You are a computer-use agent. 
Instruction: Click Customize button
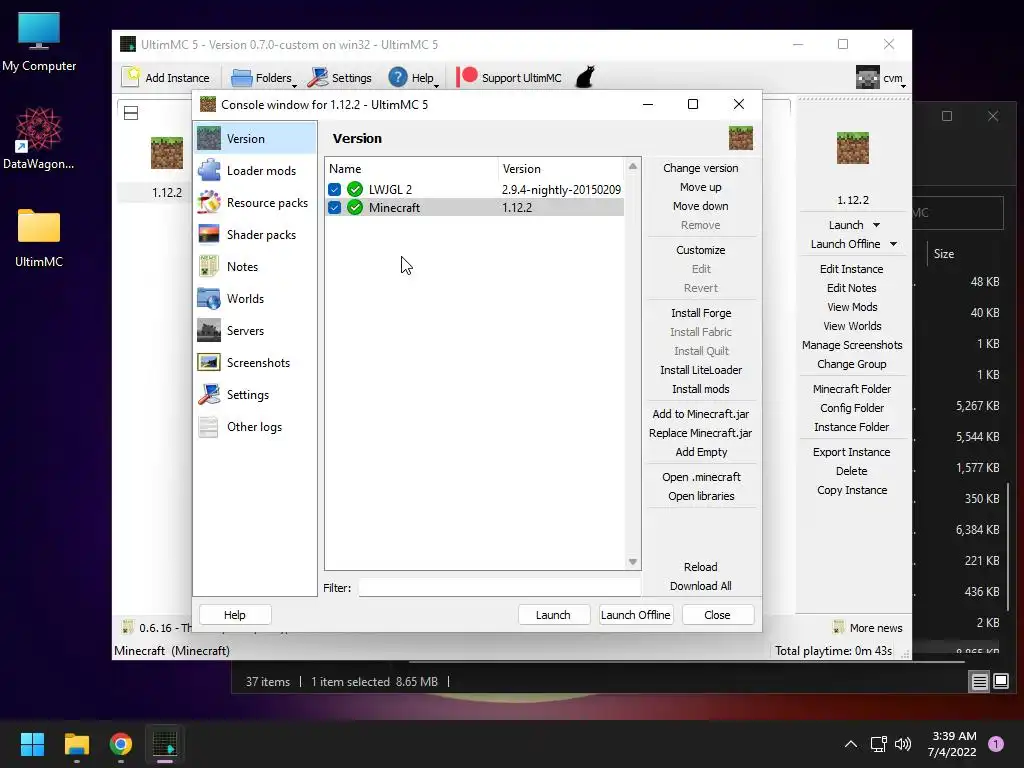[x=701, y=250]
